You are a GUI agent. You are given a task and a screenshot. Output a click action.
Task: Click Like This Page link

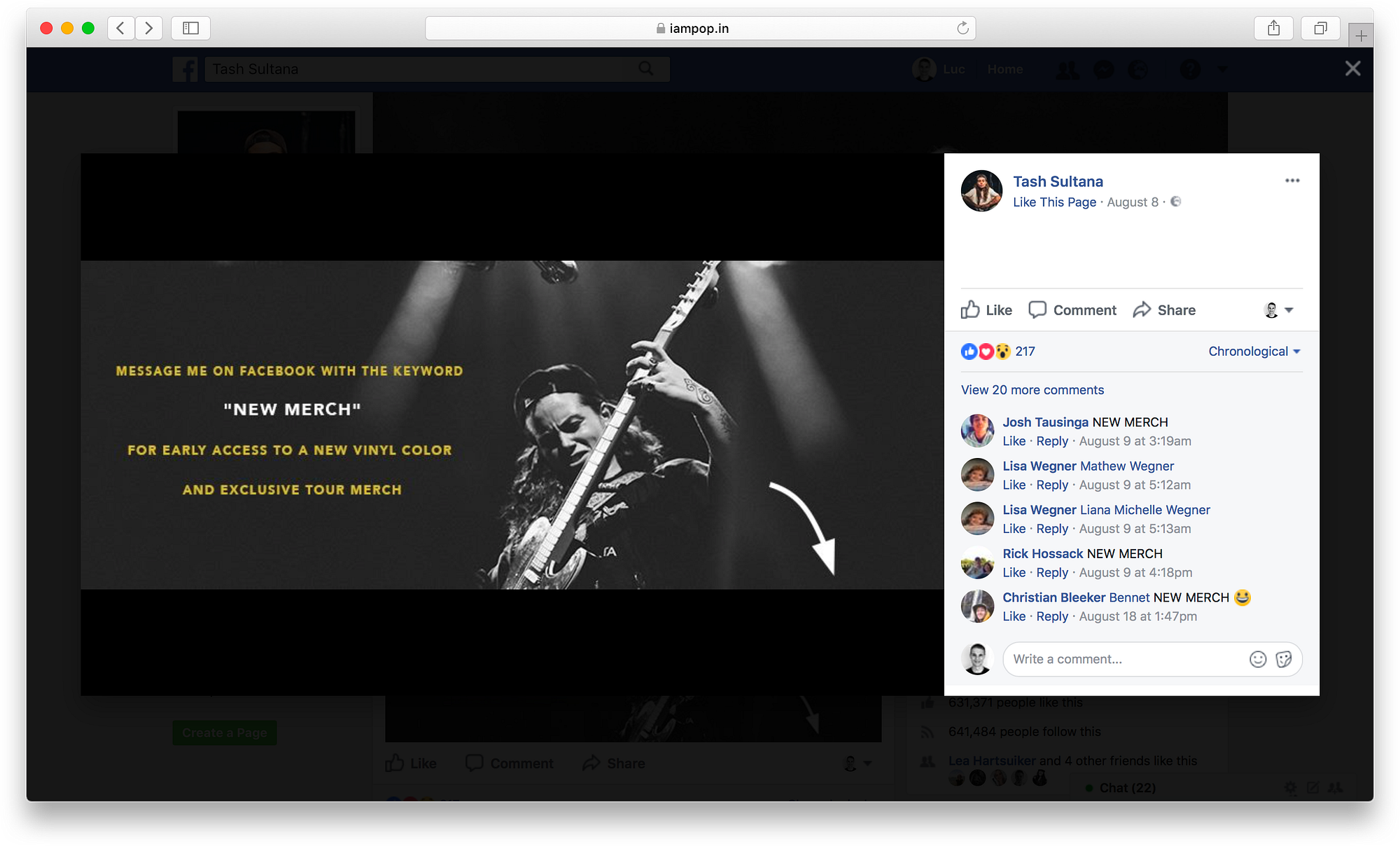click(1054, 202)
